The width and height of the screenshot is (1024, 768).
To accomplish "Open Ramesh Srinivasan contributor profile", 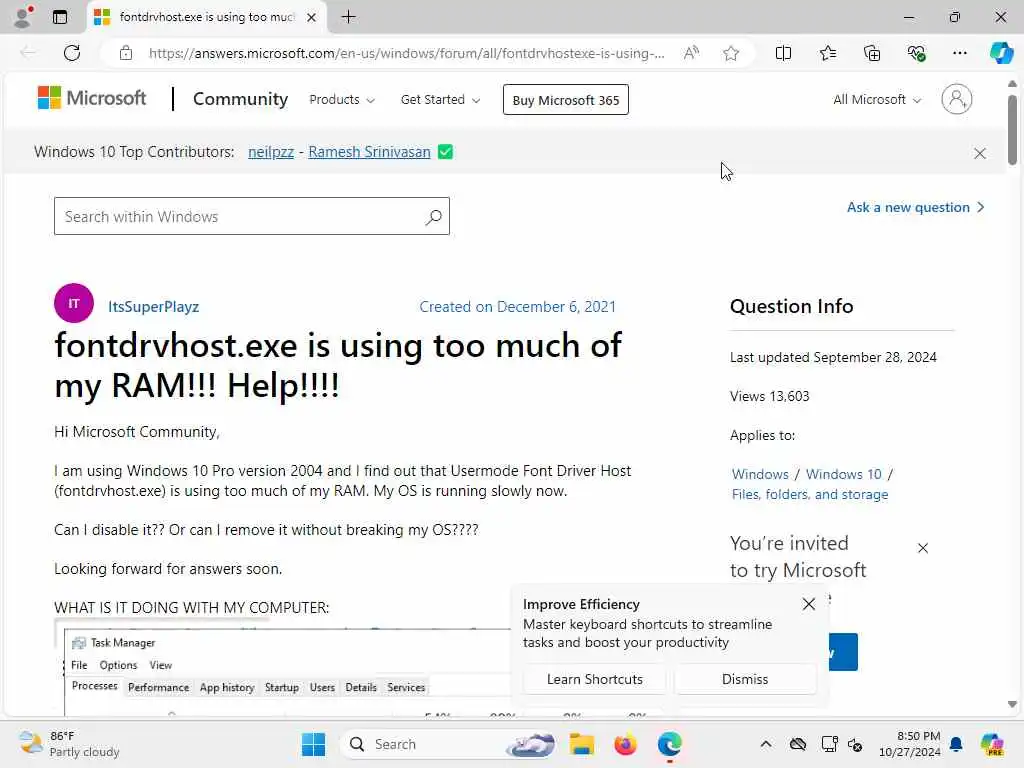I will click(369, 152).
